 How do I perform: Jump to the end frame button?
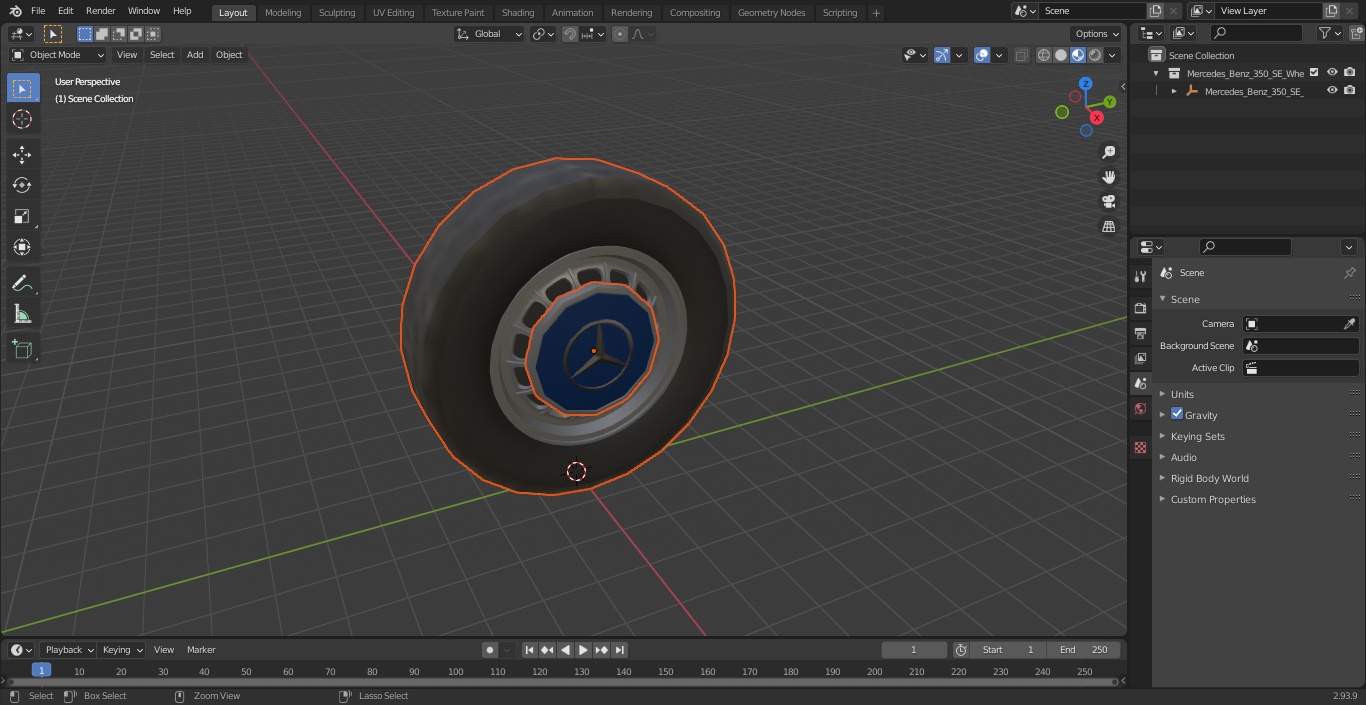point(620,650)
